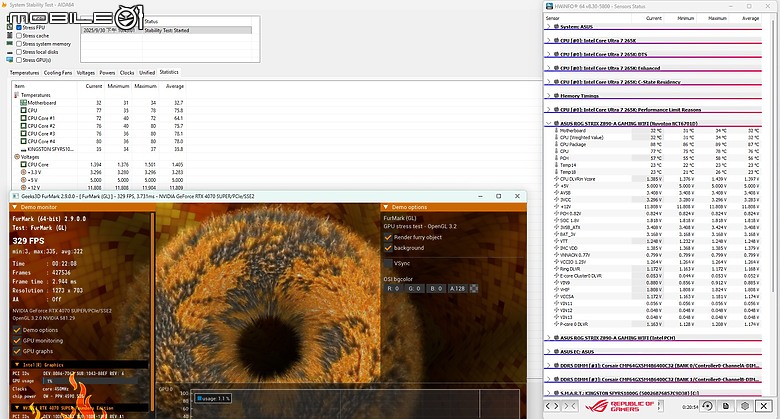Click the Motherboard icon in the AIDA64 temperatures list
Viewport: 780px width, 419px height.
[x=23, y=102]
